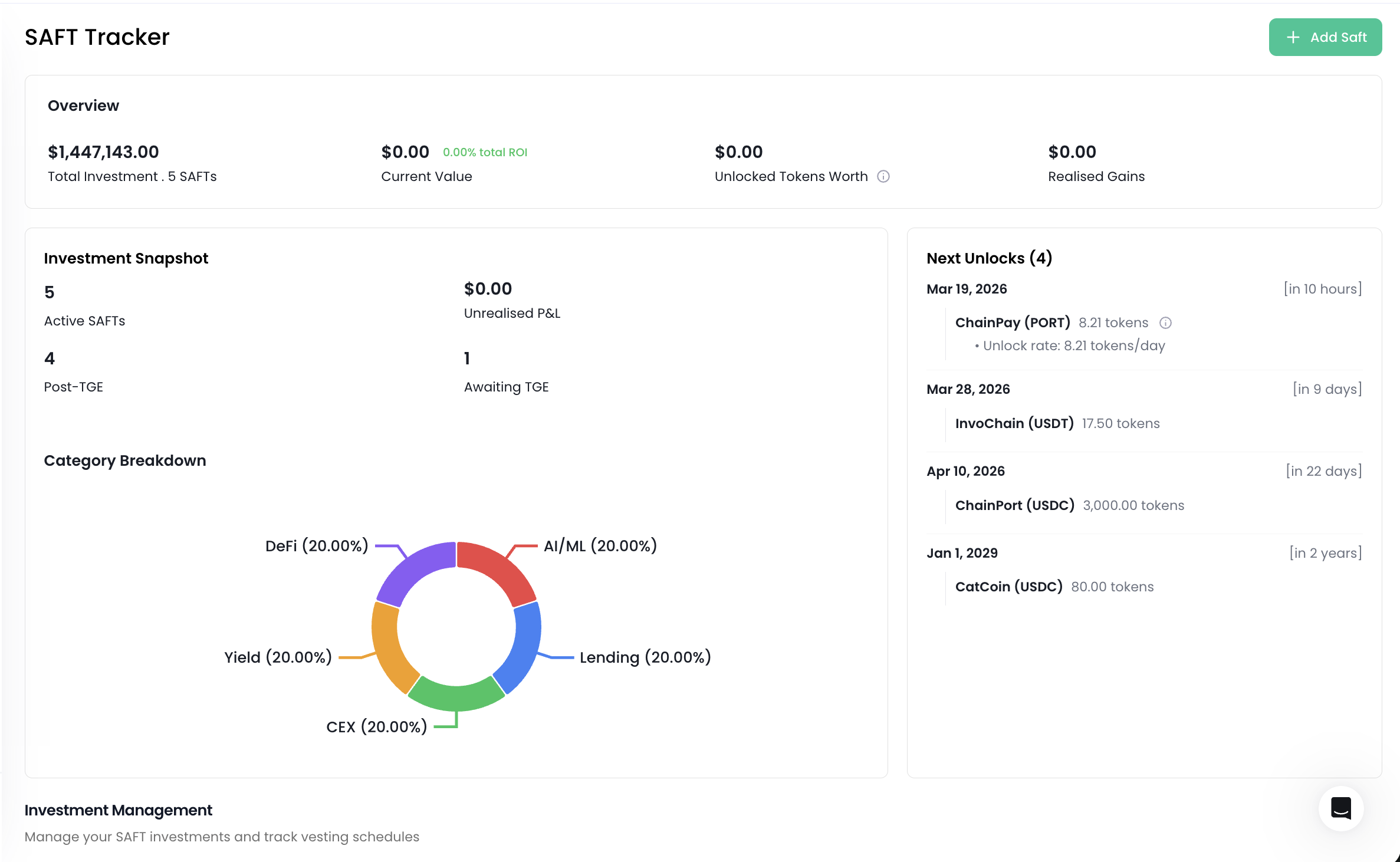Click the Next Unlocks (4) heading
The height and width of the screenshot is (862, 1400).
click(989, 258)
